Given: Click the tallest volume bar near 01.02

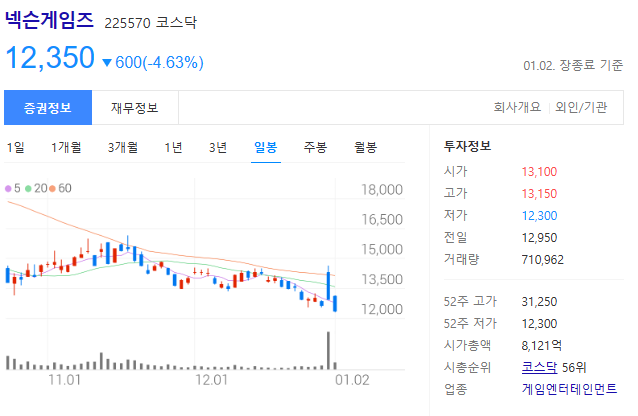Looking at the screenshot, I should [328, 350].
